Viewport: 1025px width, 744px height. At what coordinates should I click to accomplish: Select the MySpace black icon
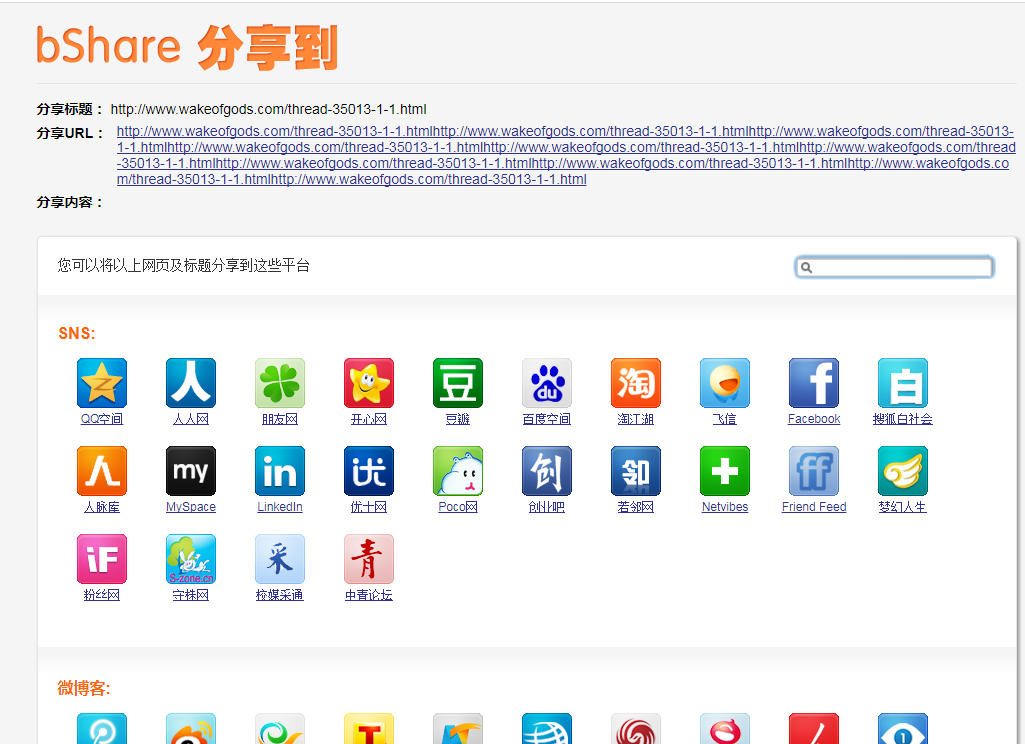191,471
